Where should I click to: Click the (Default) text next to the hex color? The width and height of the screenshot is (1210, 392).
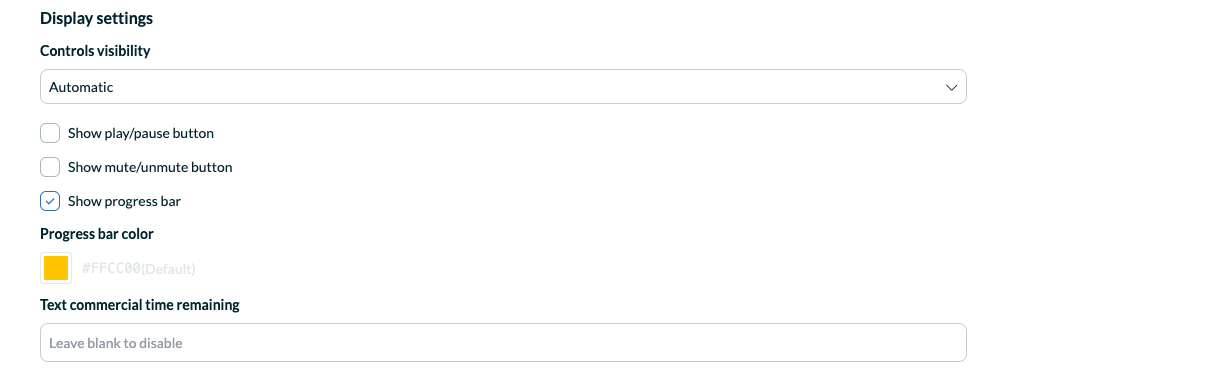(x=168, y=269)
